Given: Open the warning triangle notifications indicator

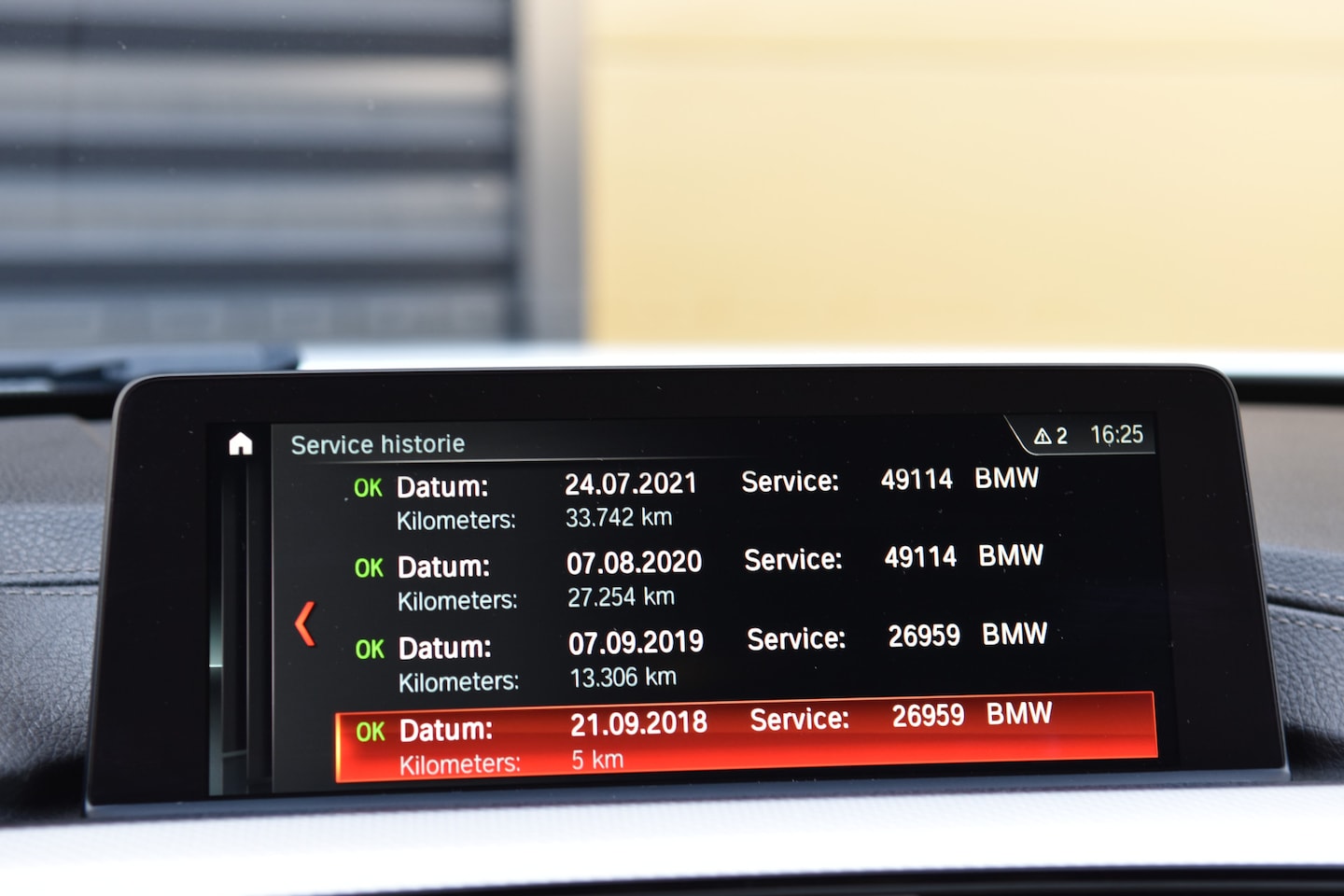Looking at the screenshot, I should point(1050,436).
